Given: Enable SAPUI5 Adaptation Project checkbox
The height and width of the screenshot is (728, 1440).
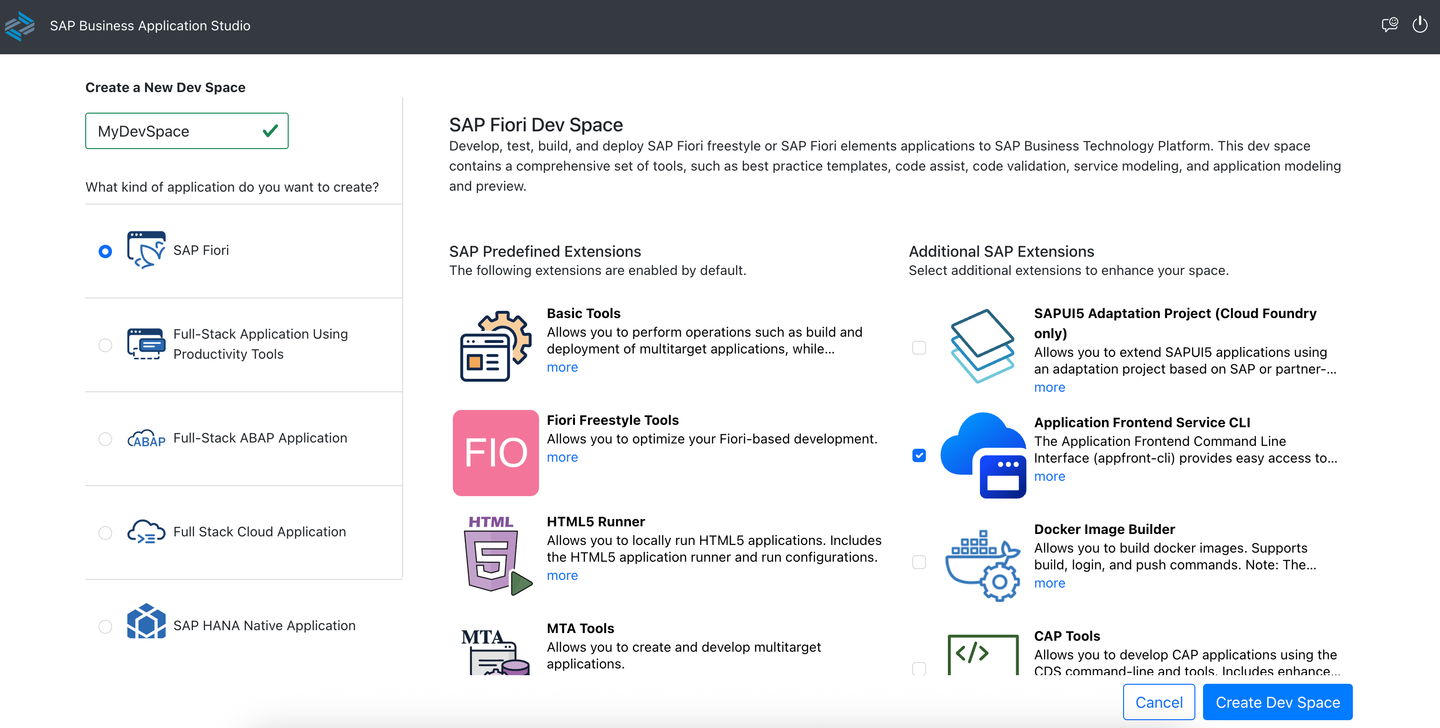Looking at the screenshot, I should (x=919, y=348).
